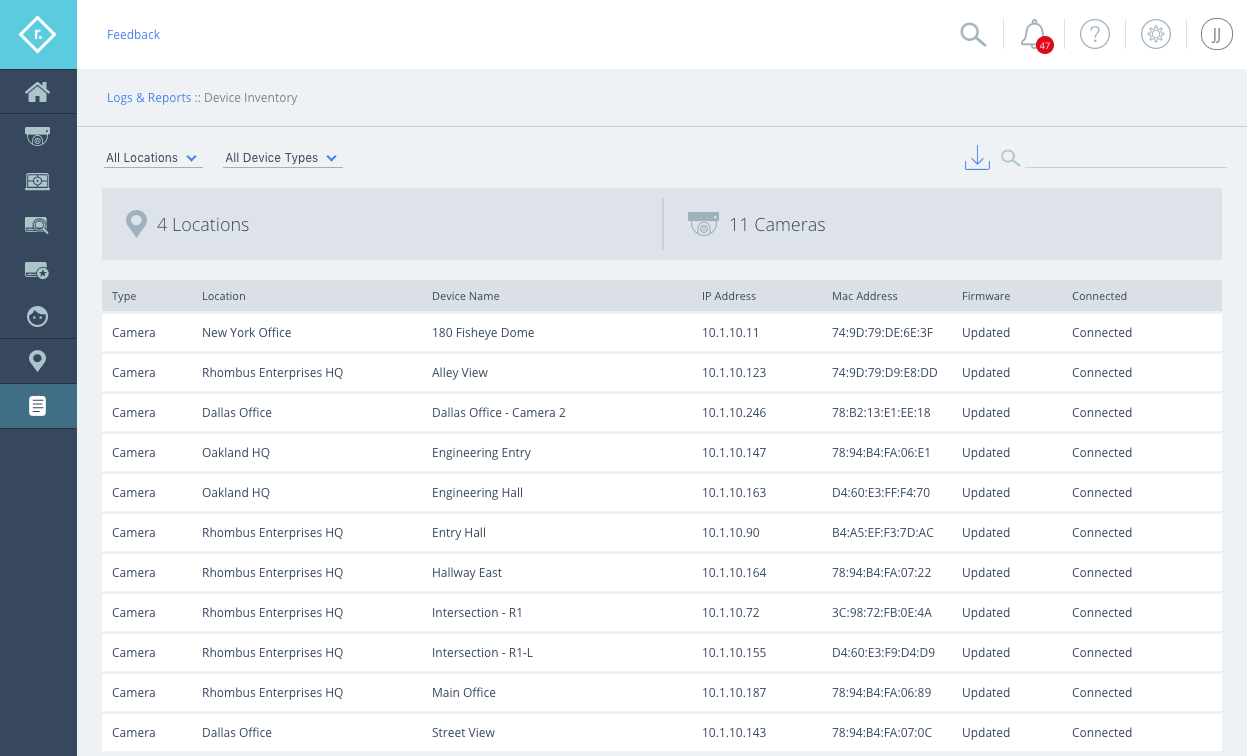Go to Home via the house icon
The height and width of the screenshot is (756, 1259).
(38, 93)
